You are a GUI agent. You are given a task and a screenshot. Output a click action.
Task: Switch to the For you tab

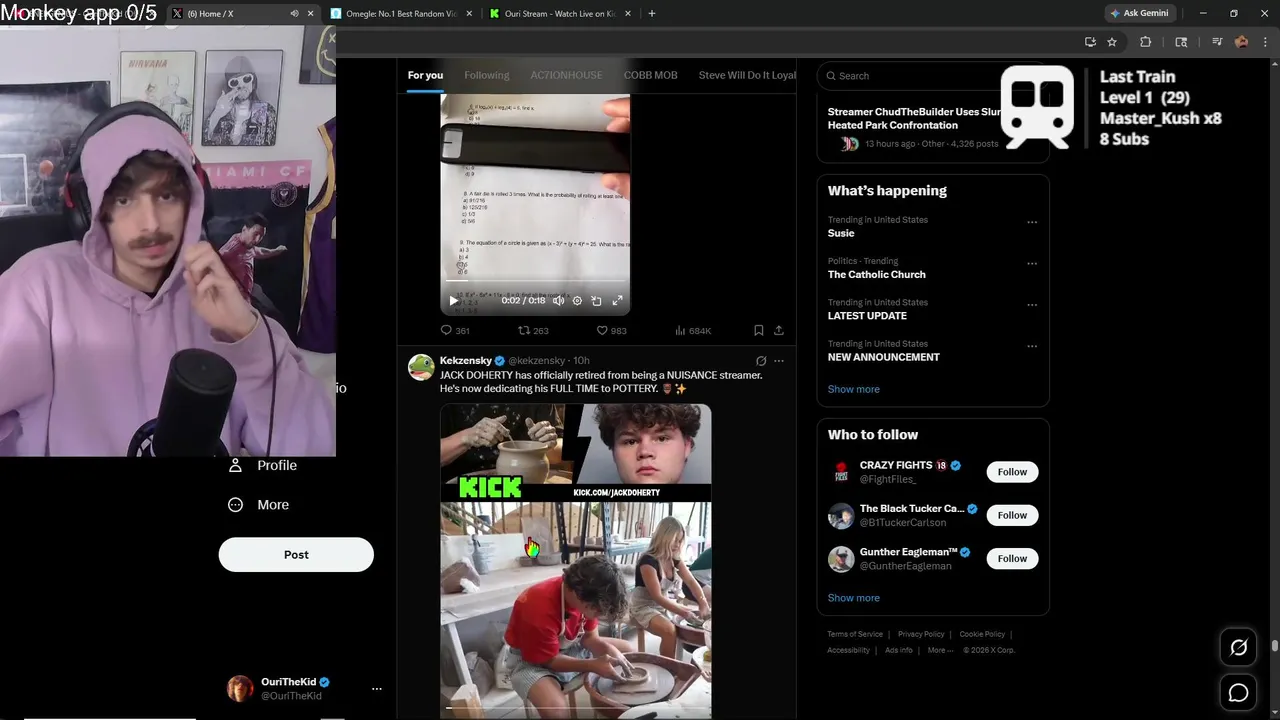pos(425,75)
